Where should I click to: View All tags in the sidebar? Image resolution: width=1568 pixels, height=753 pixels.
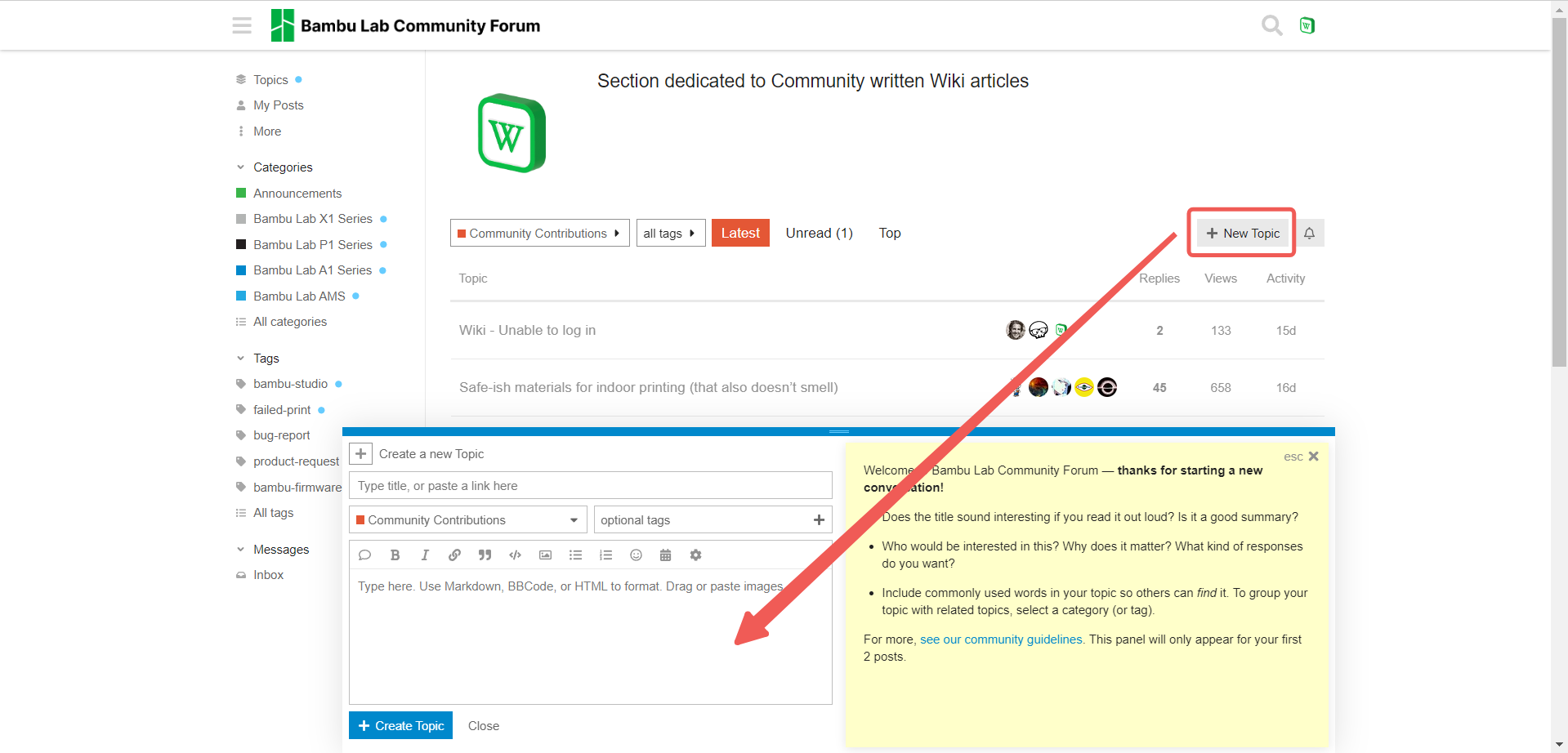tap(265, 513)
